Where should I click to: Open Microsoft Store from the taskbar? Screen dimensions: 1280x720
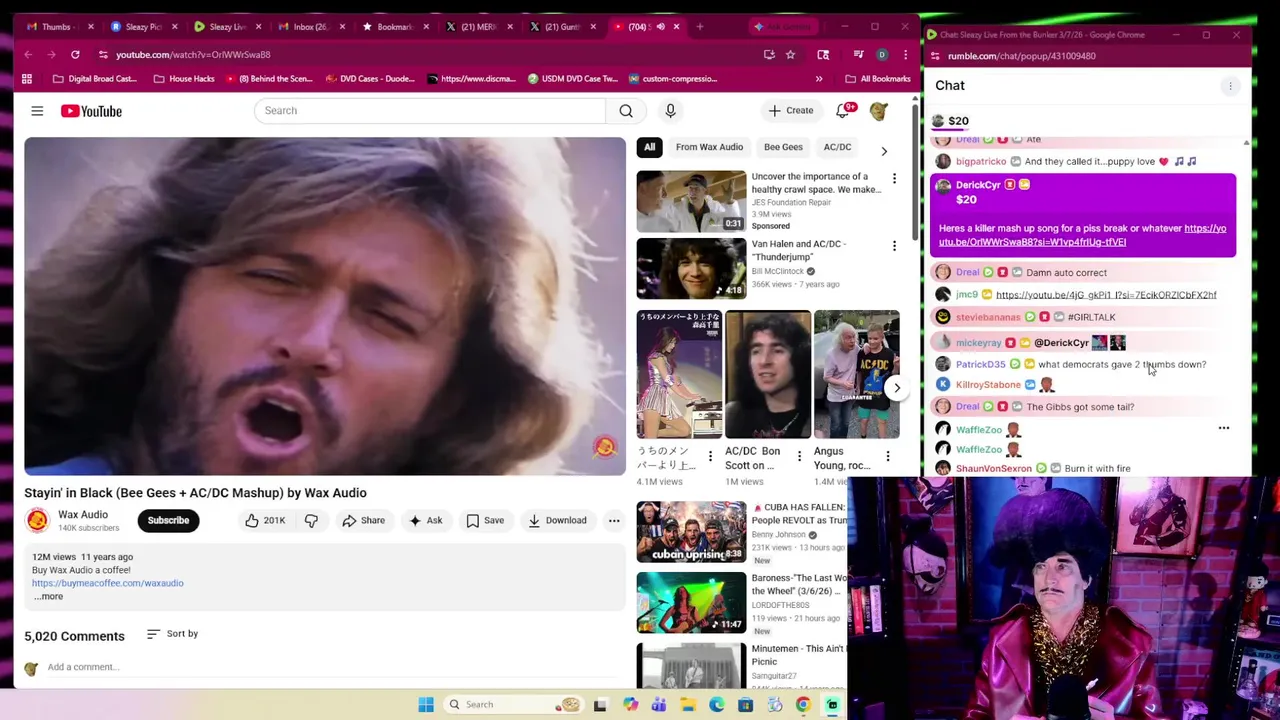(745, 705)
